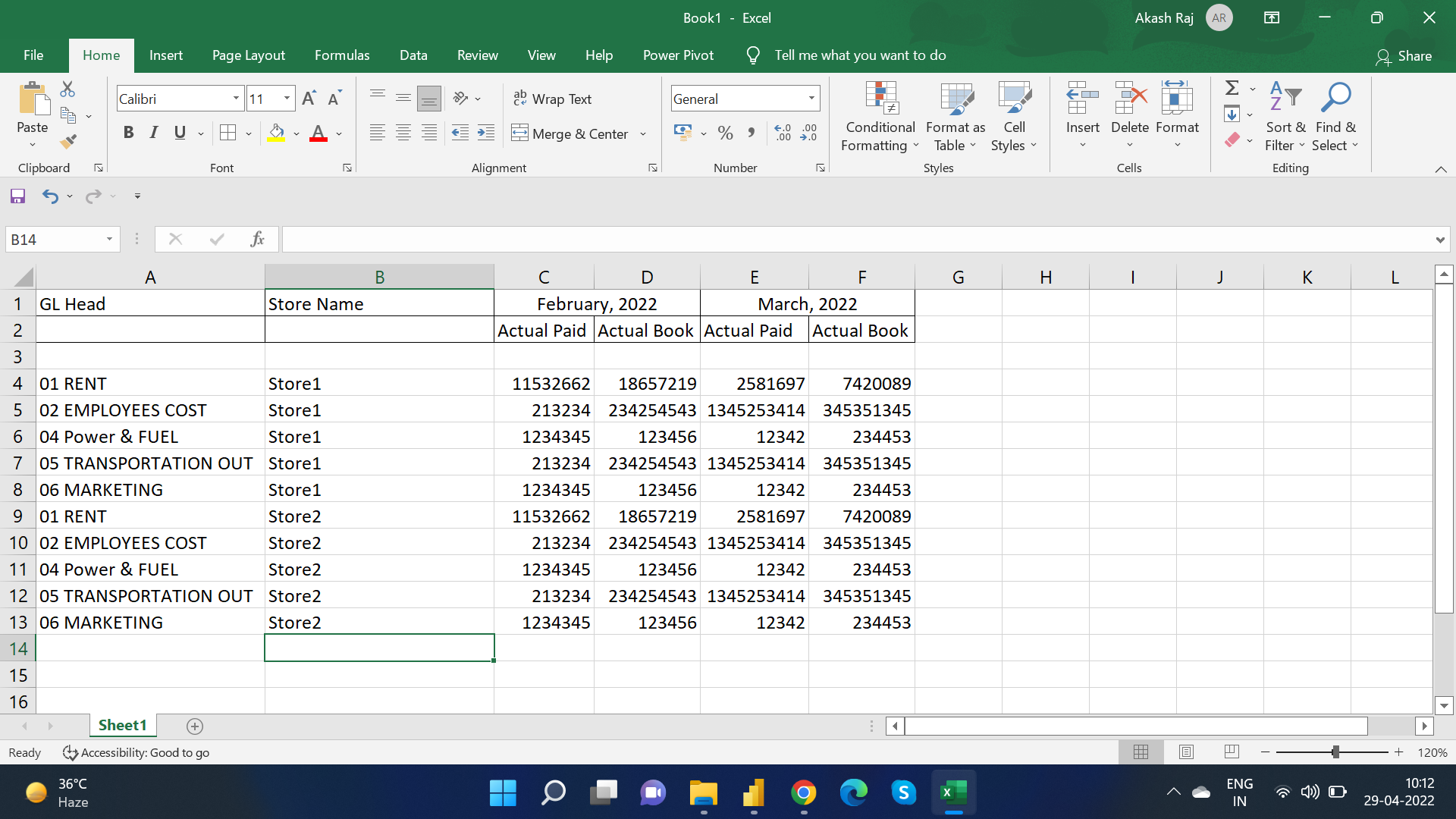
Task: Click Find & Select button
Action: 1335,117
